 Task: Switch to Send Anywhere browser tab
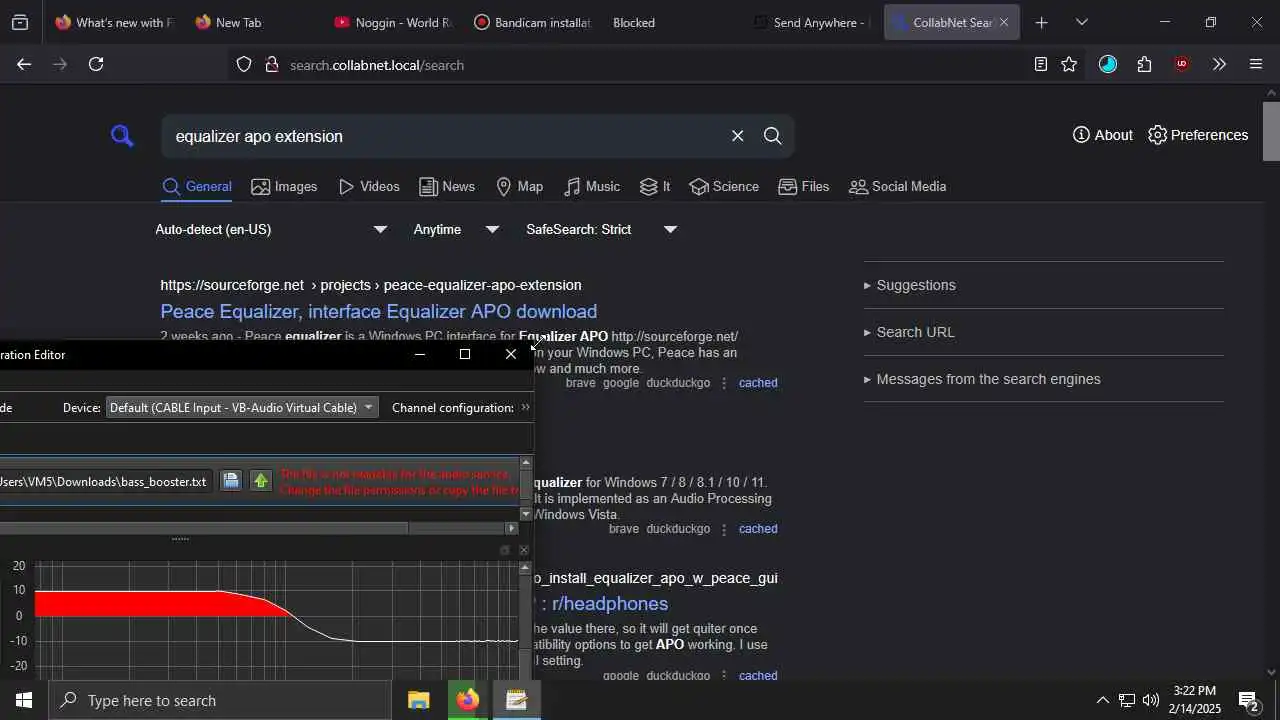click(811, 22)
